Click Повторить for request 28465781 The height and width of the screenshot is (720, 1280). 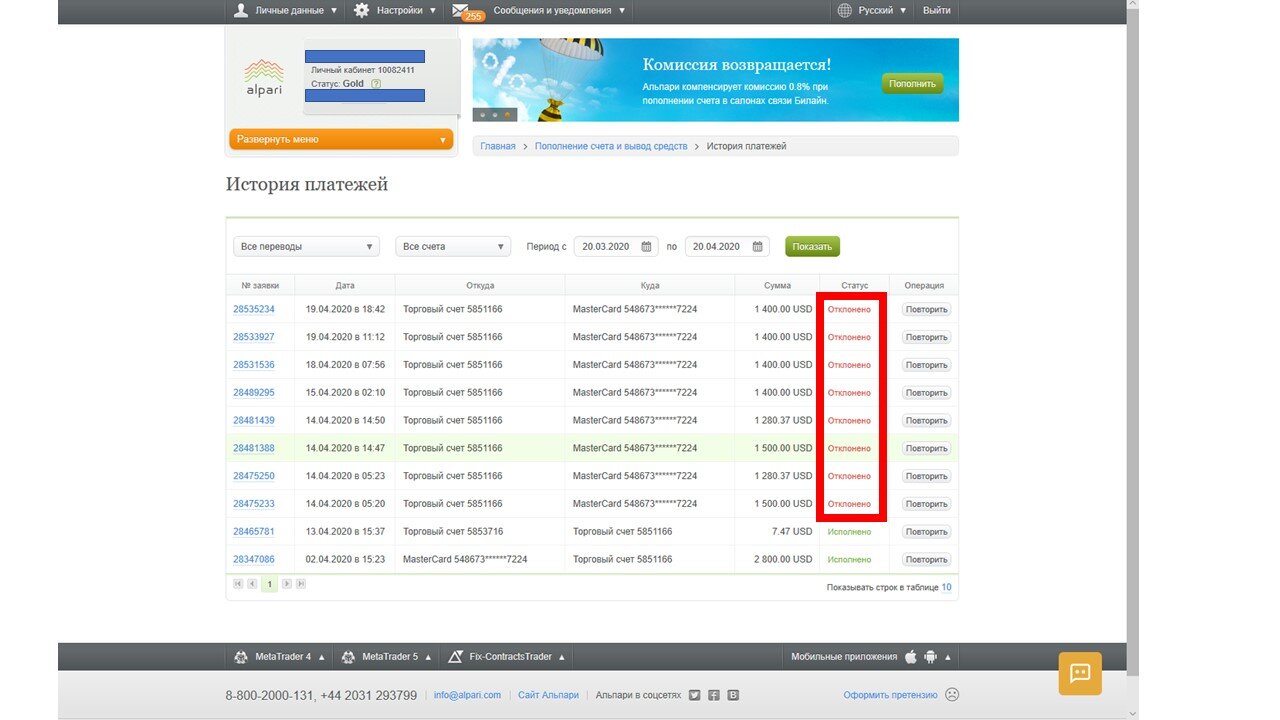pyautogui.click(x=926, y=532)
